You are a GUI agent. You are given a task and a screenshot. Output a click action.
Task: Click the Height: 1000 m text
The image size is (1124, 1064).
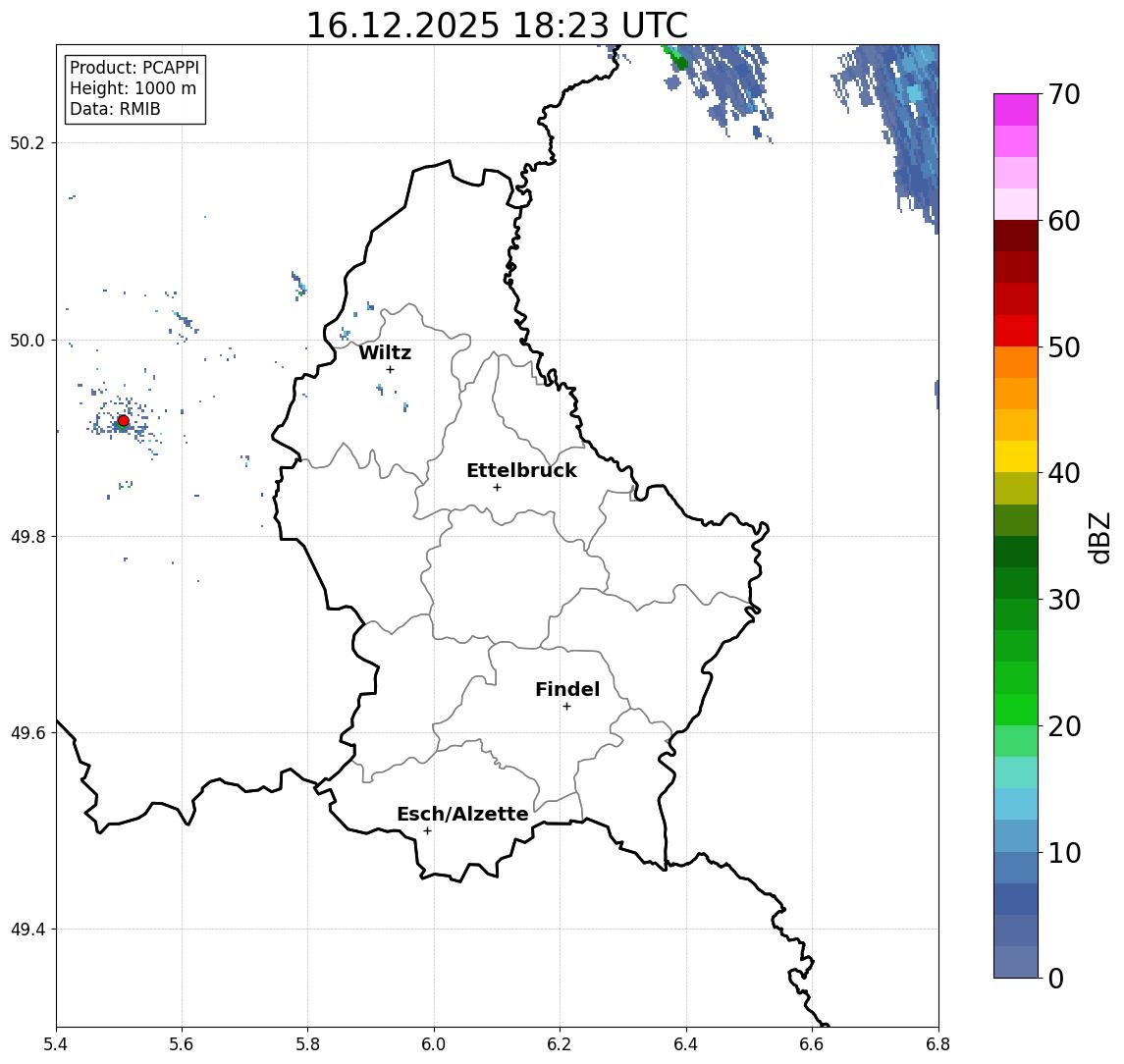[133, 88]
